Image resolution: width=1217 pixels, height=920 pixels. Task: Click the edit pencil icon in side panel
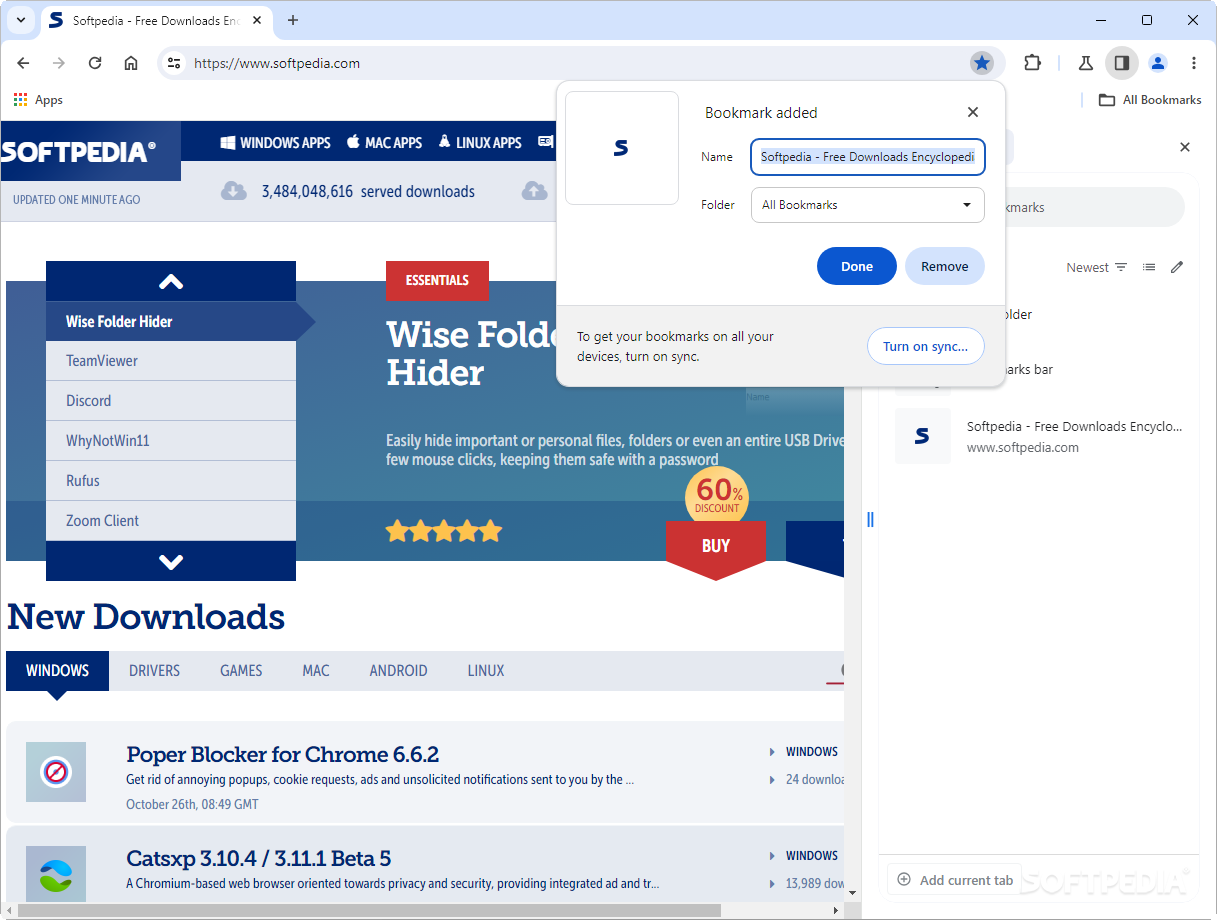[1177, 267]
